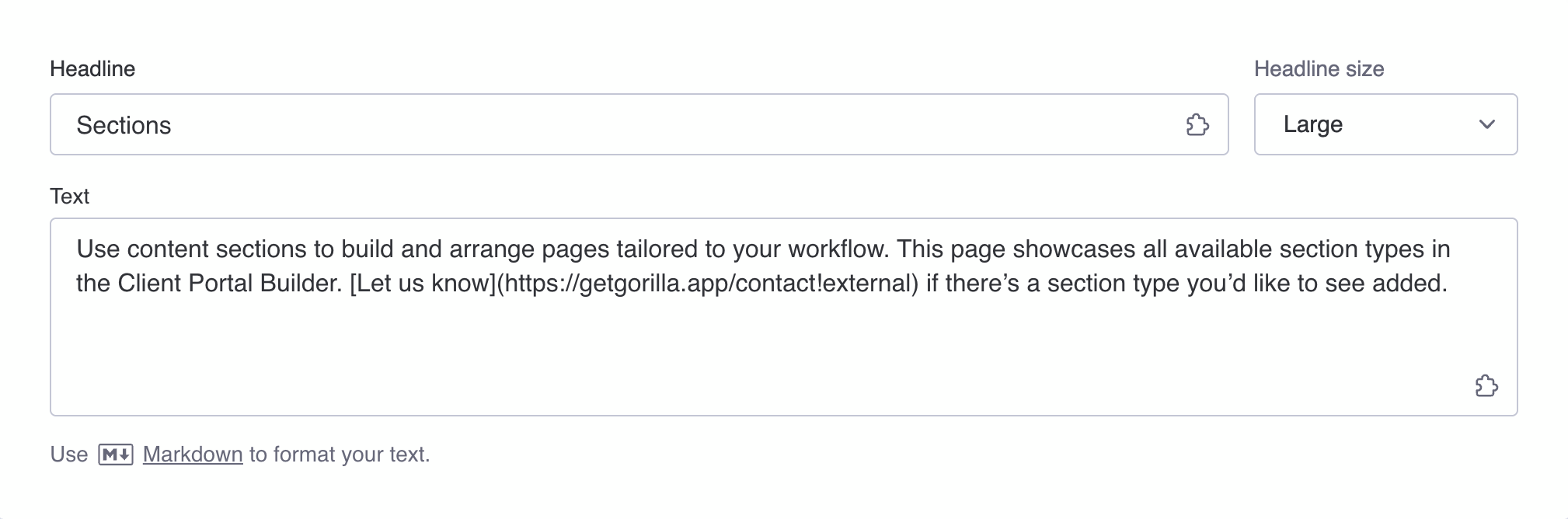The image size is (1568, 519).
Task: Click the Text field label
Action: point(69,197)
